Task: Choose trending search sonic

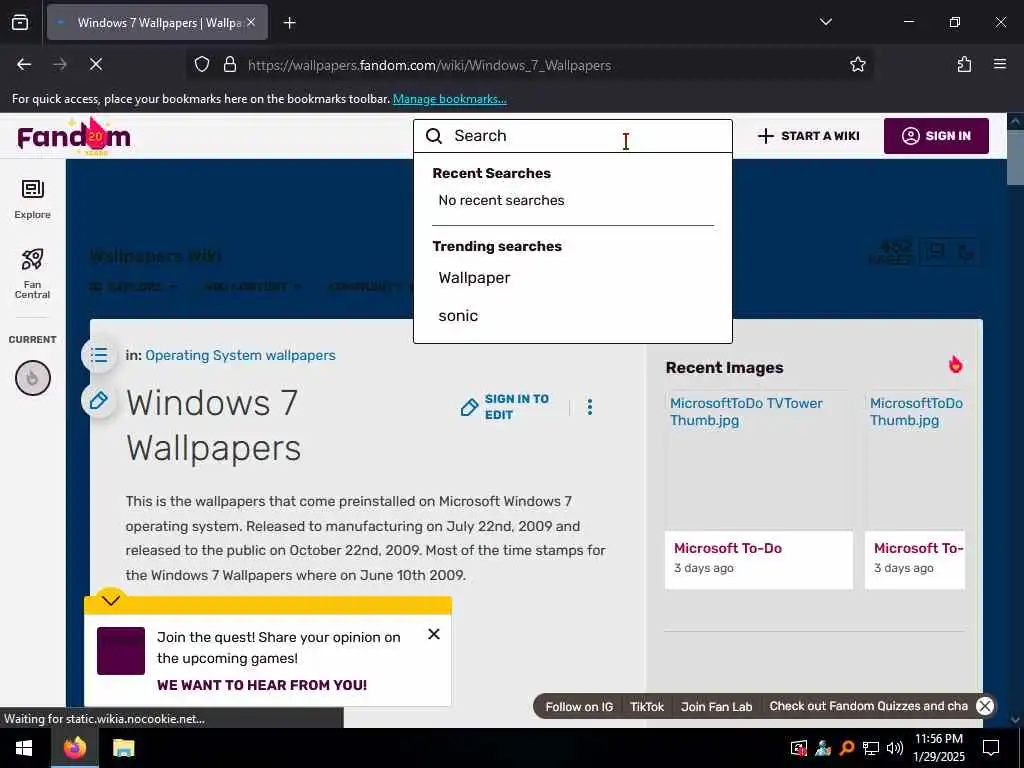Action: [x=458, y=316]
